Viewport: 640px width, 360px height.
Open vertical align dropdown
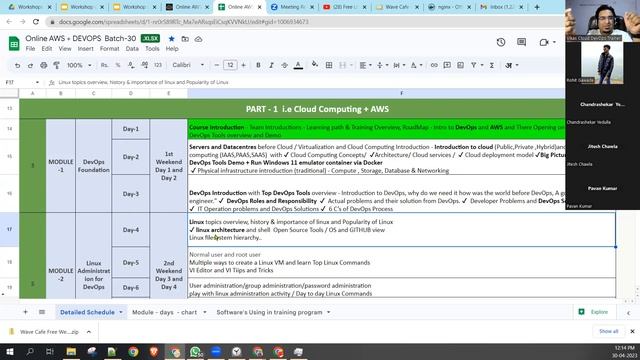tap(382, 65)
